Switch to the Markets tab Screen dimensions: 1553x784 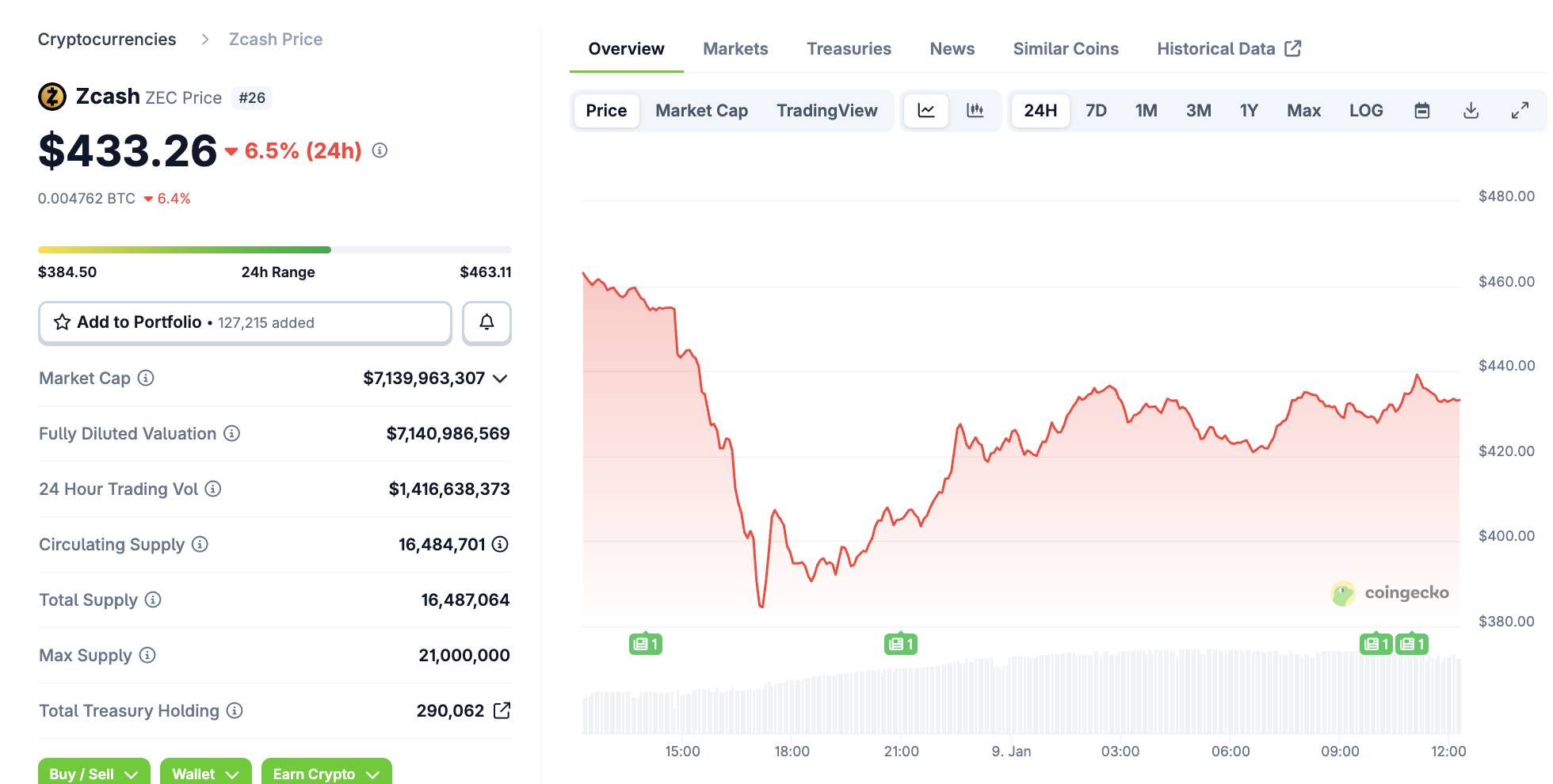click(x=735, y=49)
